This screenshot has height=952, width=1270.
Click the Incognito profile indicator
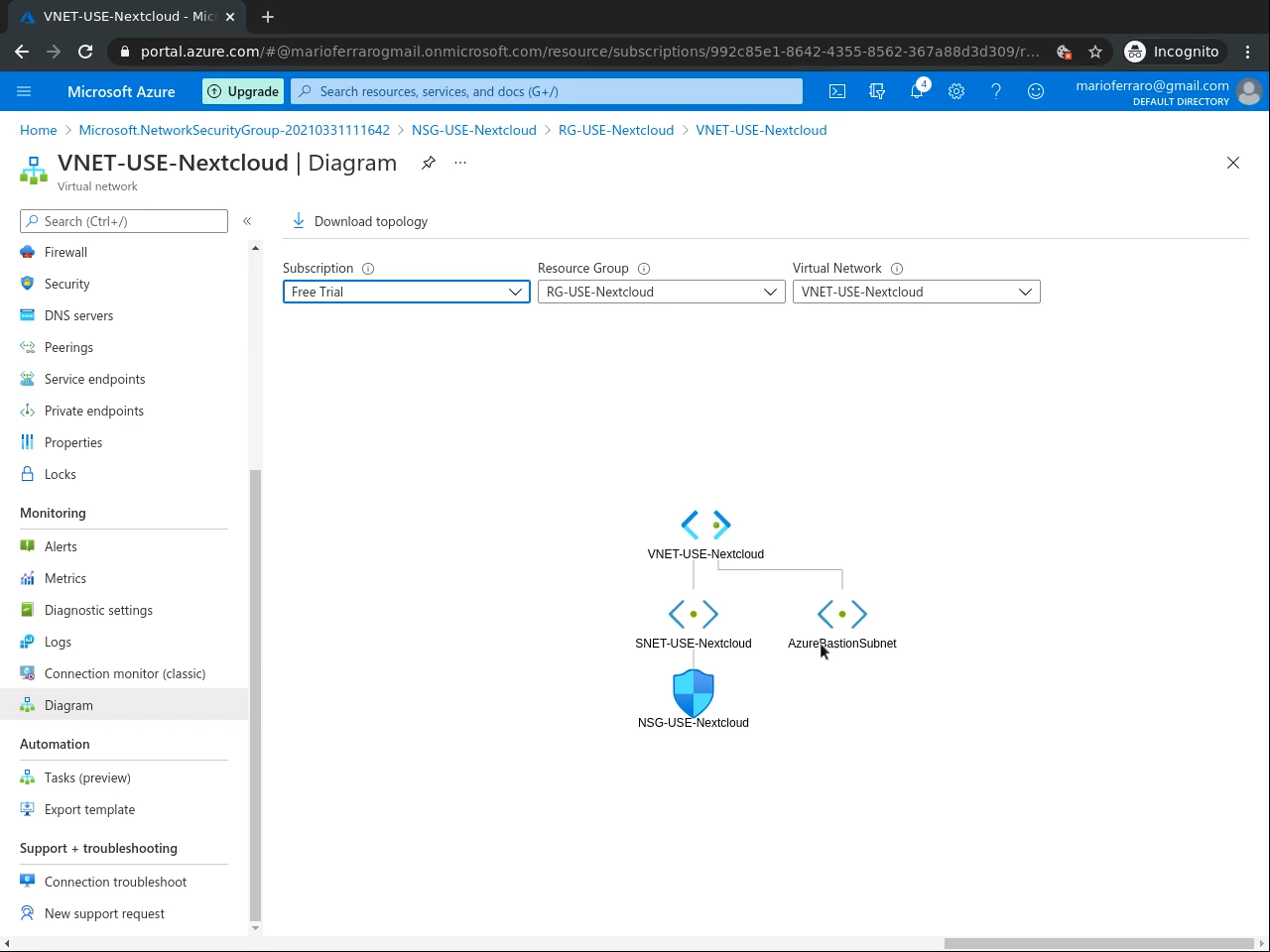tap(1173, 52)
